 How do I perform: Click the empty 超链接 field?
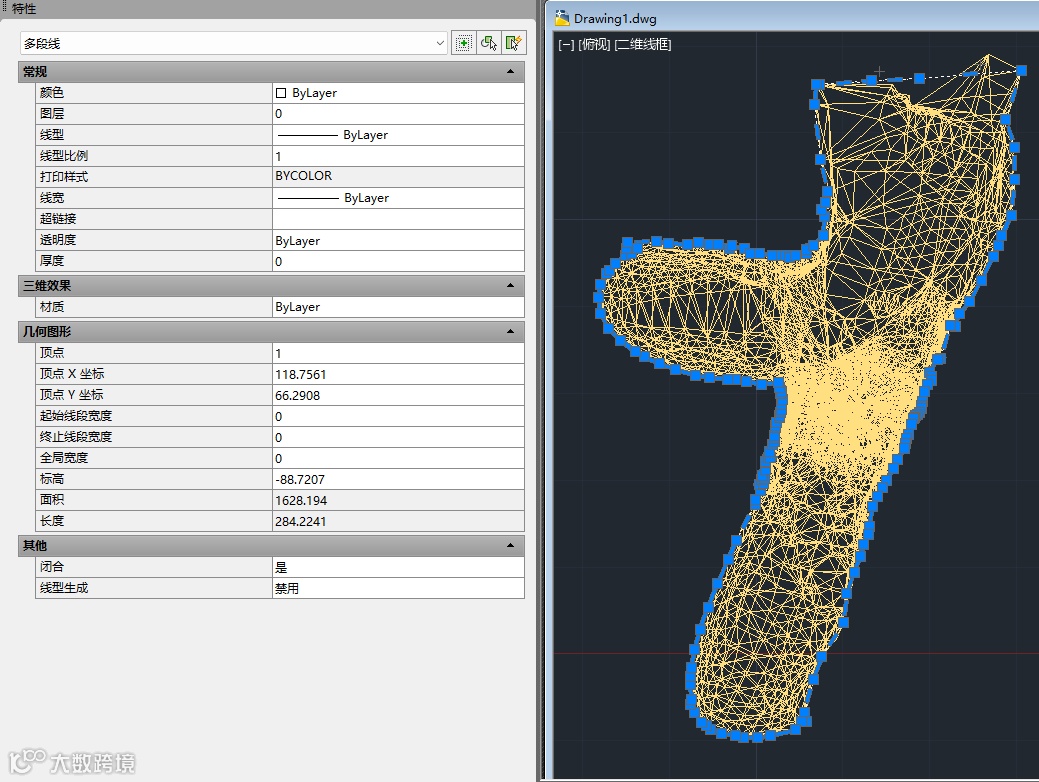tap(398, 219)
